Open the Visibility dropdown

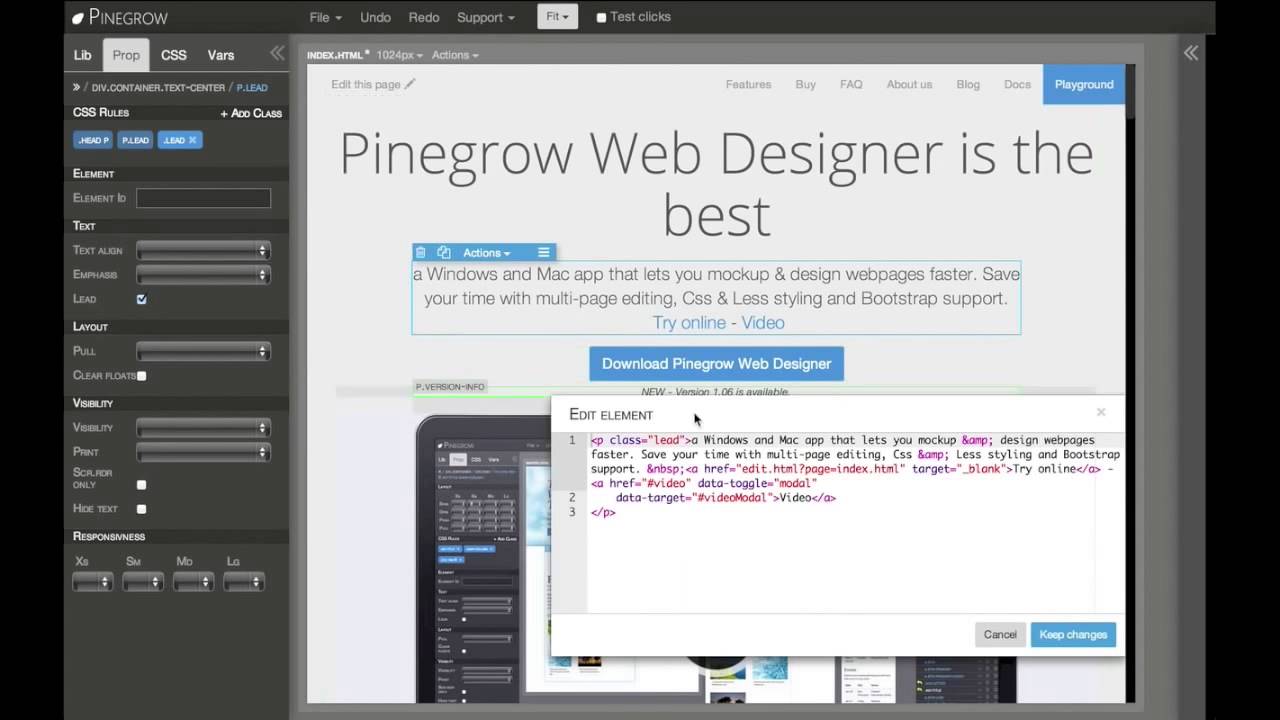pyautogui.click(x=203, y=428)
